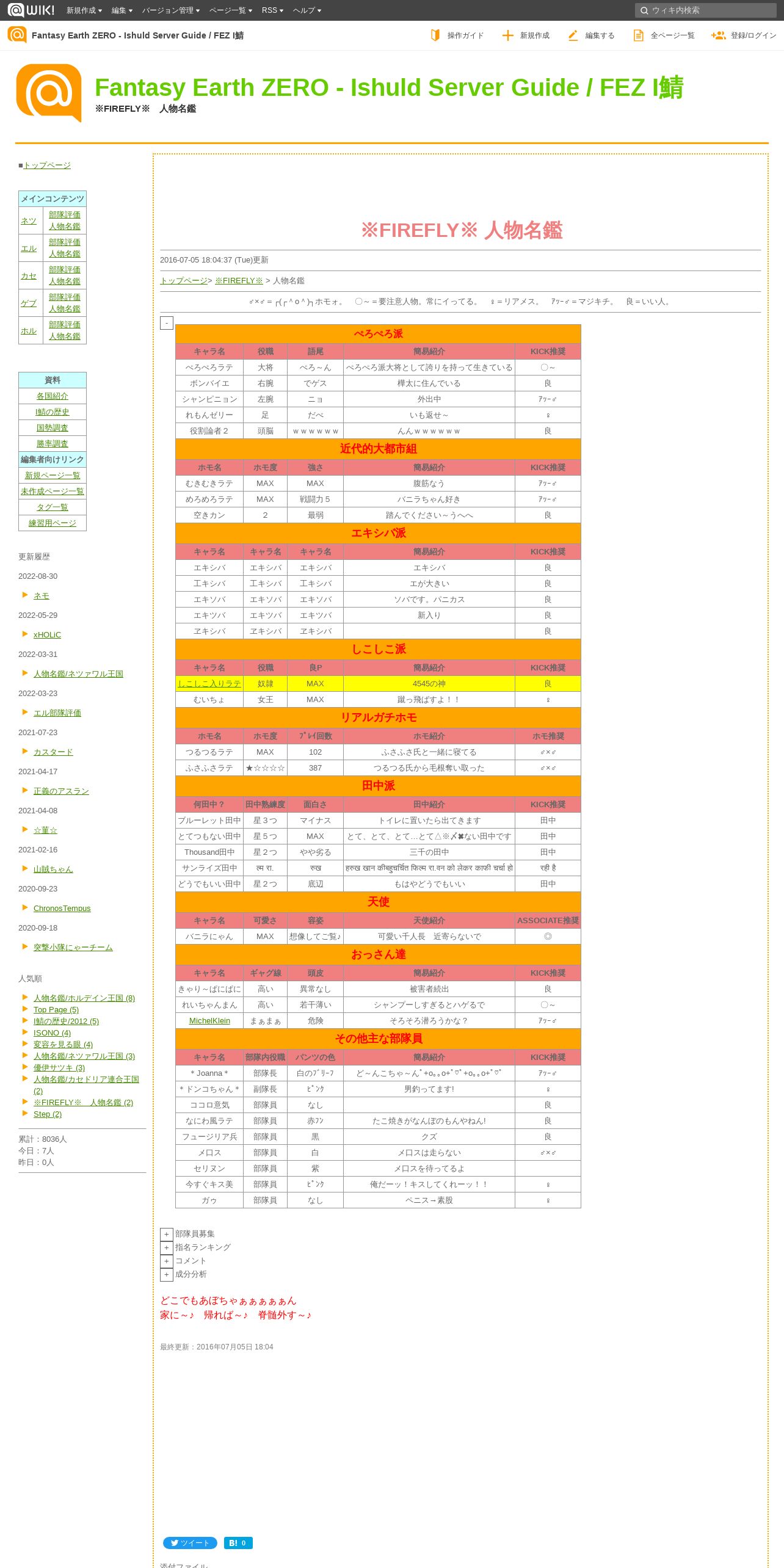Open タグ一覧 sidebar link

53,507
